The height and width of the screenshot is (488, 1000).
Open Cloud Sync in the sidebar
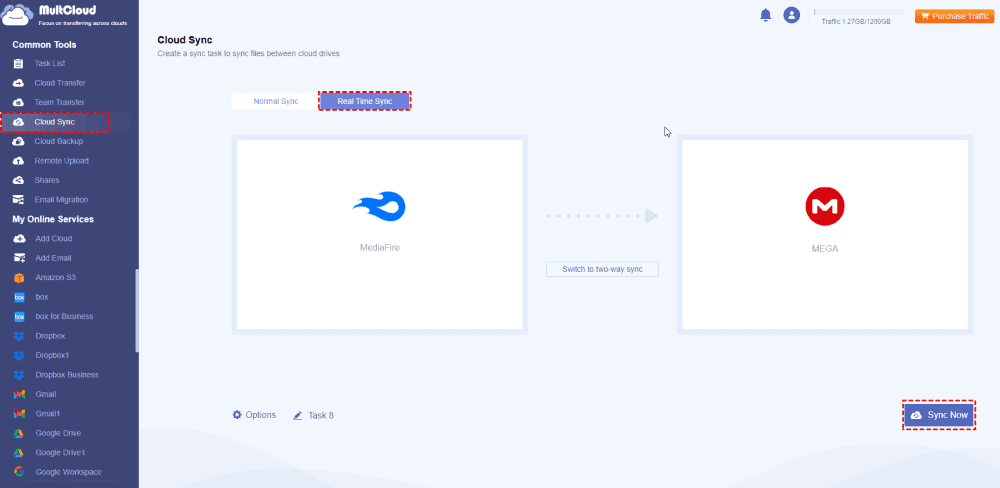coord(55,122)
